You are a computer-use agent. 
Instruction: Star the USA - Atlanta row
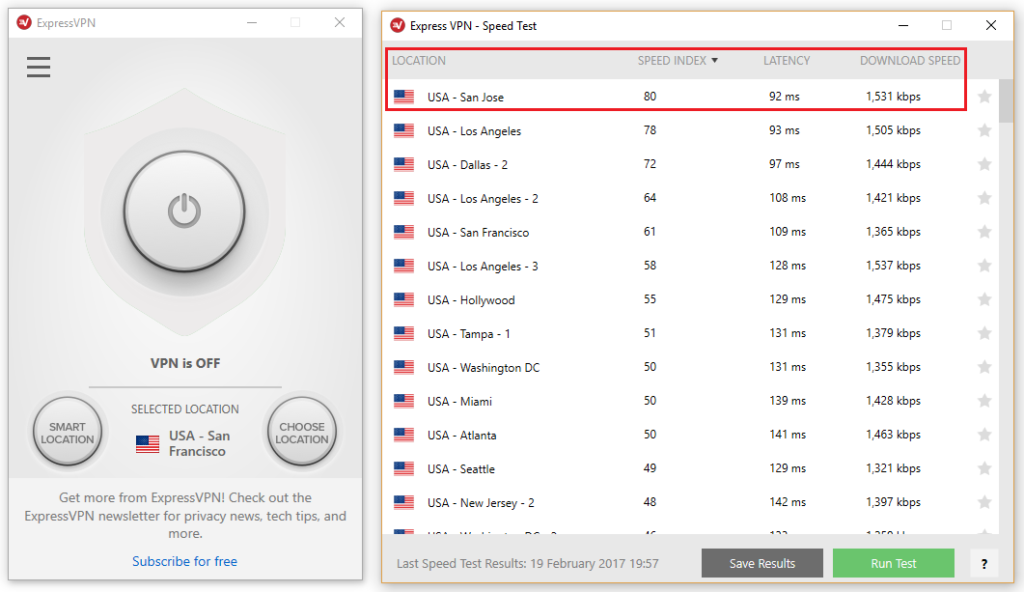tap(984, 435)
